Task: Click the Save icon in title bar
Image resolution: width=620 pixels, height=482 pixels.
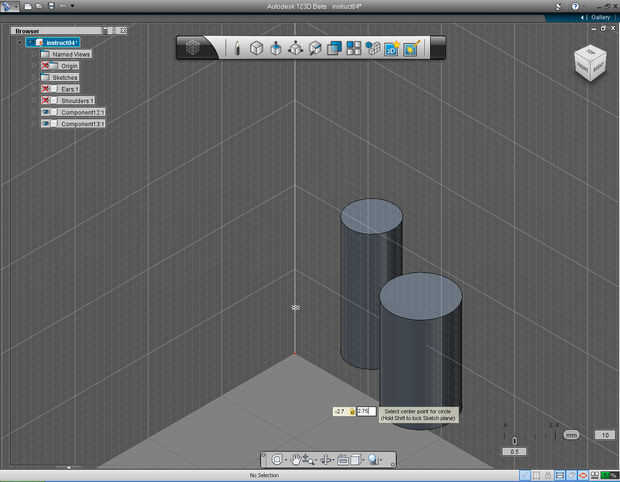Action: [x=51, y=6]
